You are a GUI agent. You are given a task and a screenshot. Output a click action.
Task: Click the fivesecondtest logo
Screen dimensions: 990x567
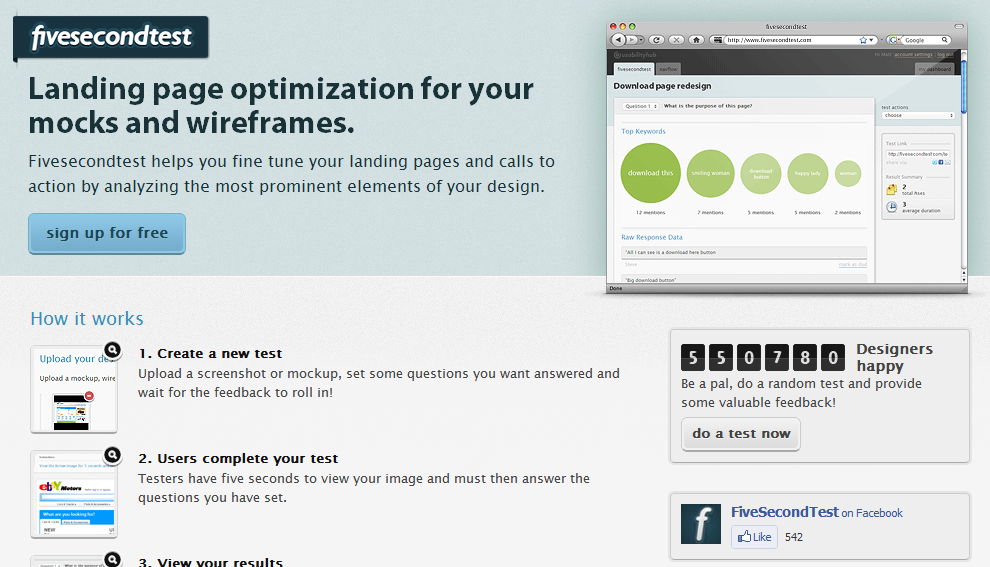[111, 38]
